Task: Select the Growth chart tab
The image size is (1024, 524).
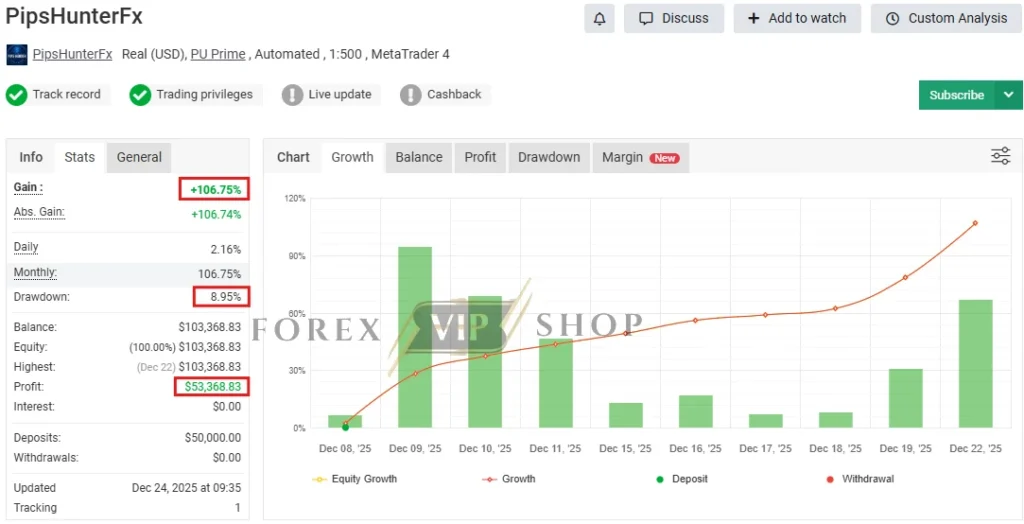Action: coord(353,157)
